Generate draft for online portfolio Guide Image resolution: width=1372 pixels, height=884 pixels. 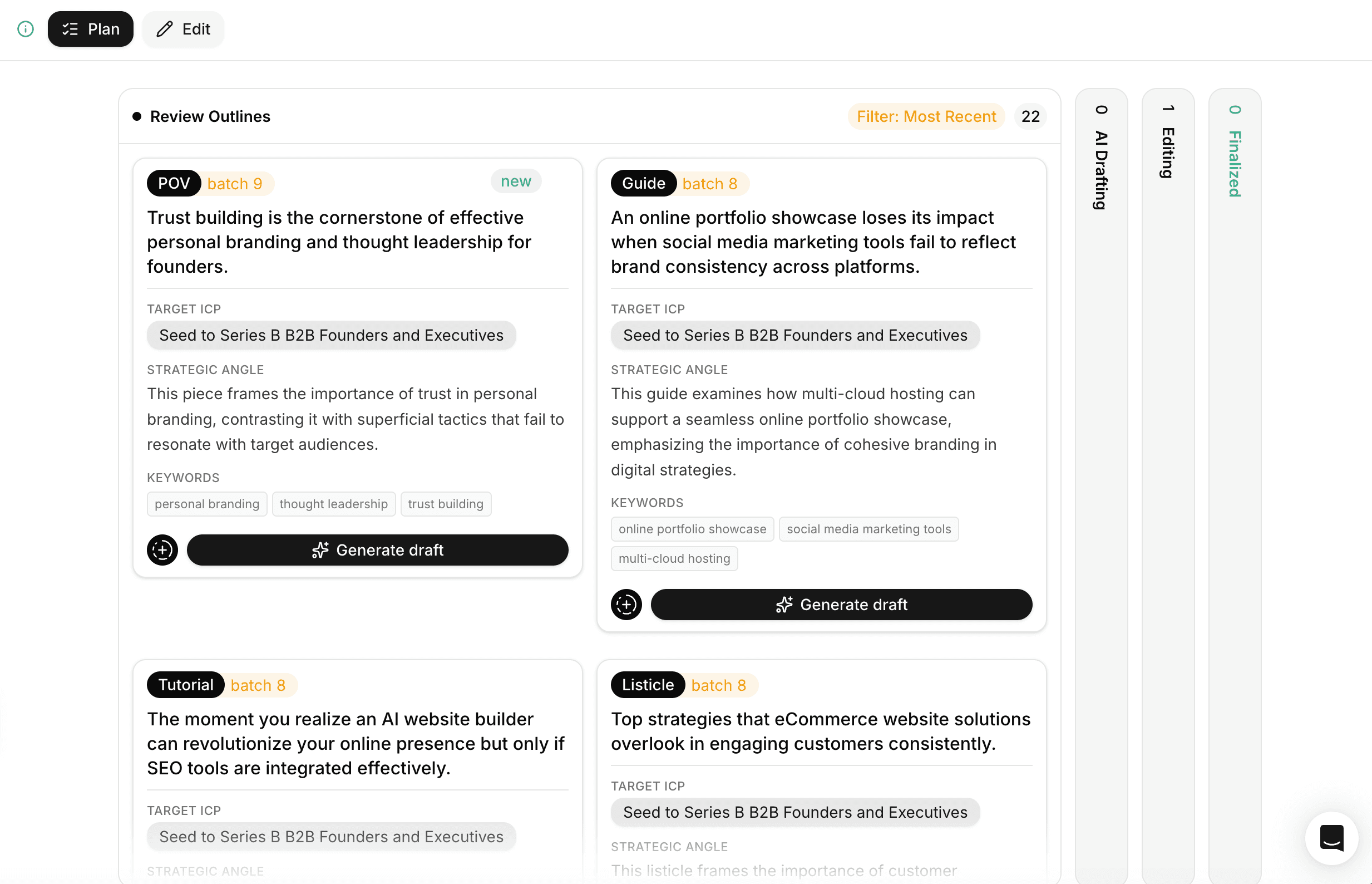(853, 605)
